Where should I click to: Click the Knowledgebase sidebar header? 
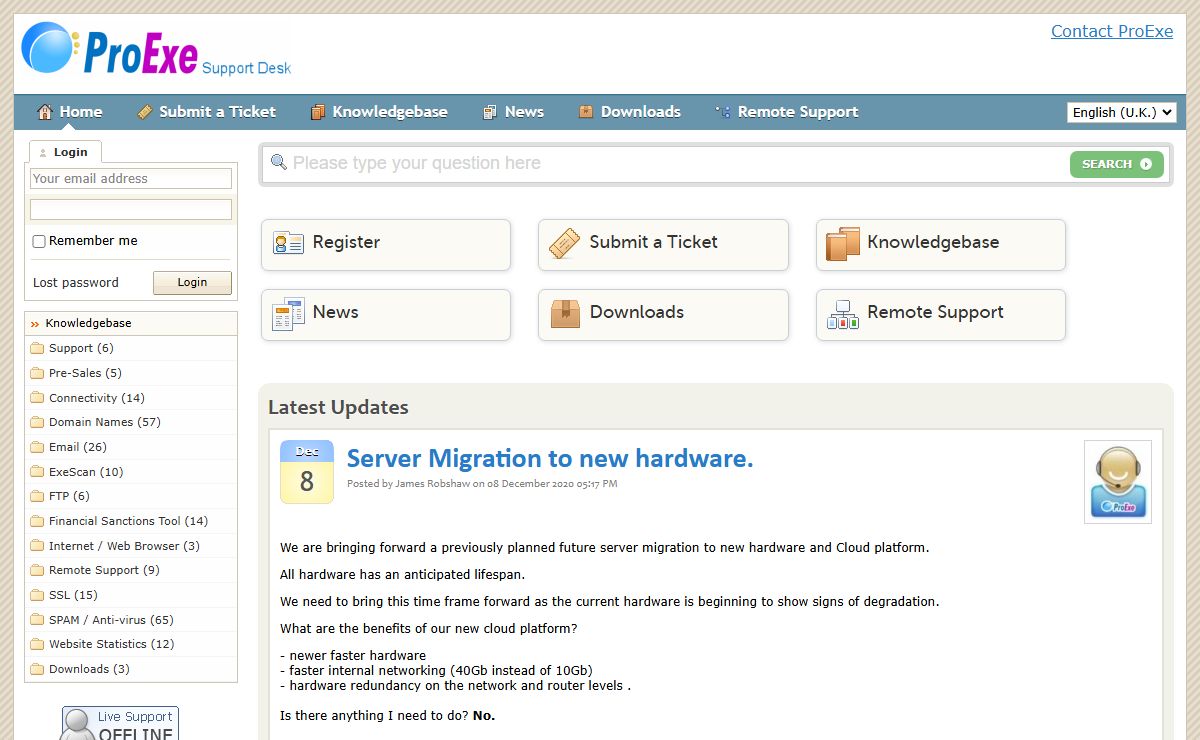131,324
